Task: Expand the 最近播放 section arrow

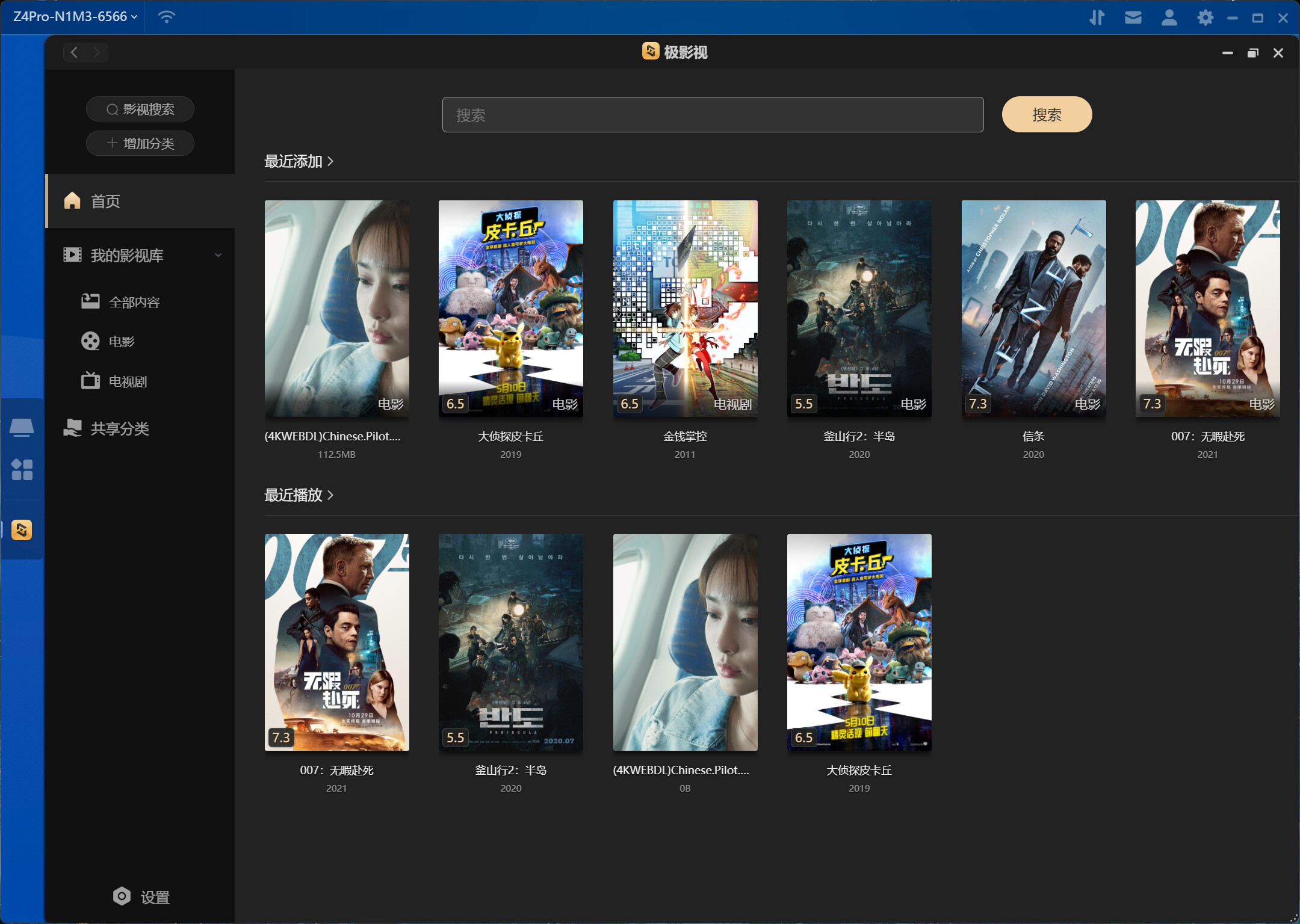Action: (x=330, y=495)
